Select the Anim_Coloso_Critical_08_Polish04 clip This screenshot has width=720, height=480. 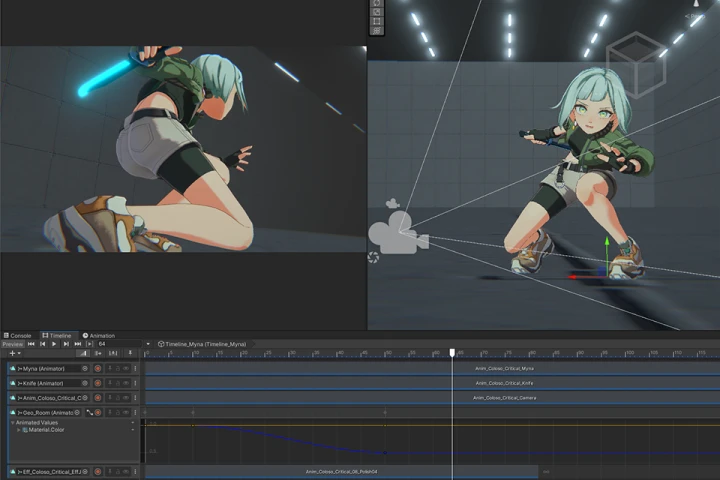342,472
